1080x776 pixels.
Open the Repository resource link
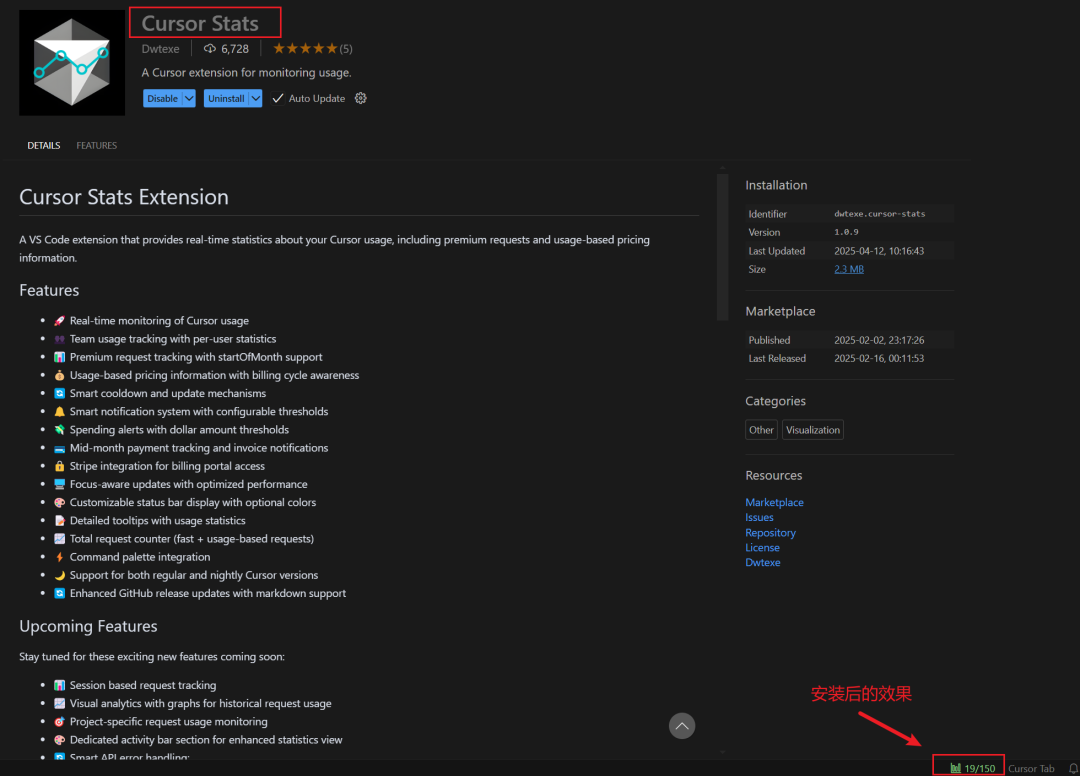coord(770,533)
